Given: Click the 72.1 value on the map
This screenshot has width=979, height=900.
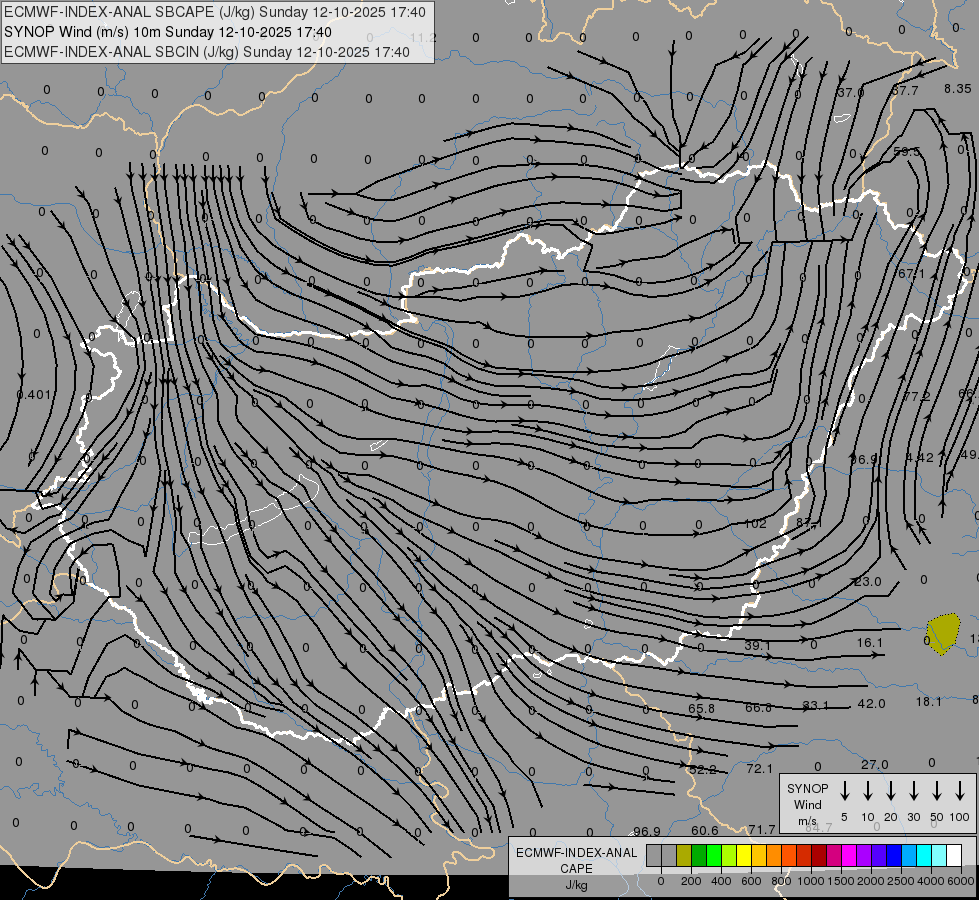Looking at the screenshot, I should 759,768.
